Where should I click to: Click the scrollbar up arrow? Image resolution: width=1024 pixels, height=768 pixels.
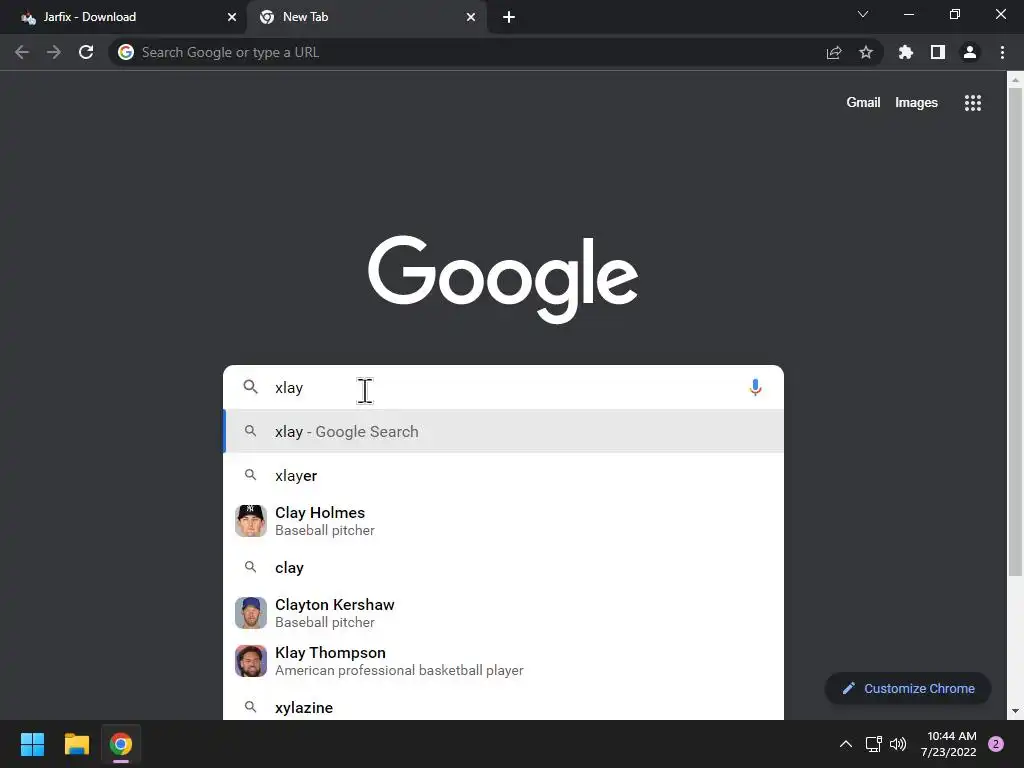[x=1015, y=80]
